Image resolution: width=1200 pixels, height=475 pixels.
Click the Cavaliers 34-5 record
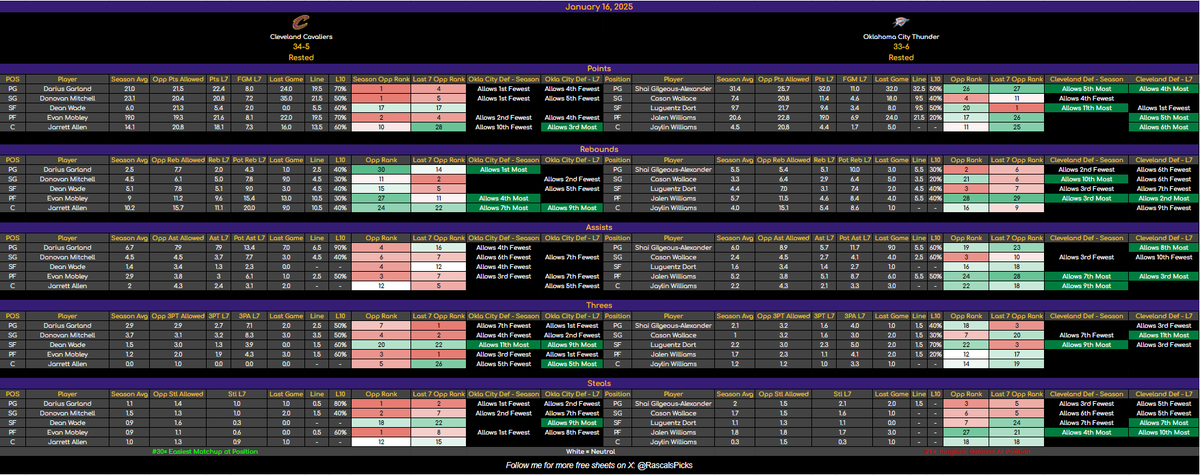click(301, 46)
